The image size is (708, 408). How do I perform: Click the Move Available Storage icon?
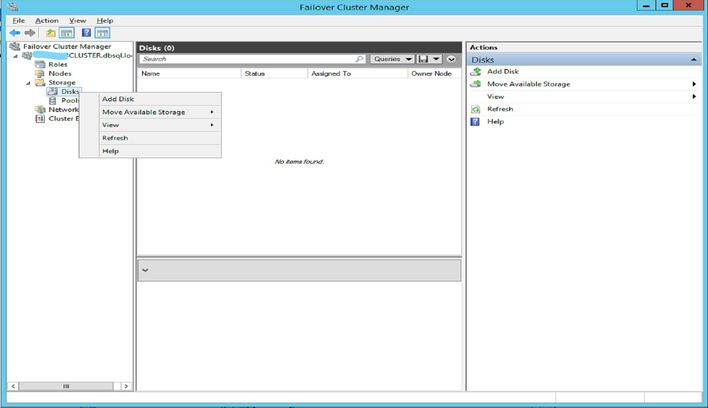pyautogui.click(x=475, y=84)
